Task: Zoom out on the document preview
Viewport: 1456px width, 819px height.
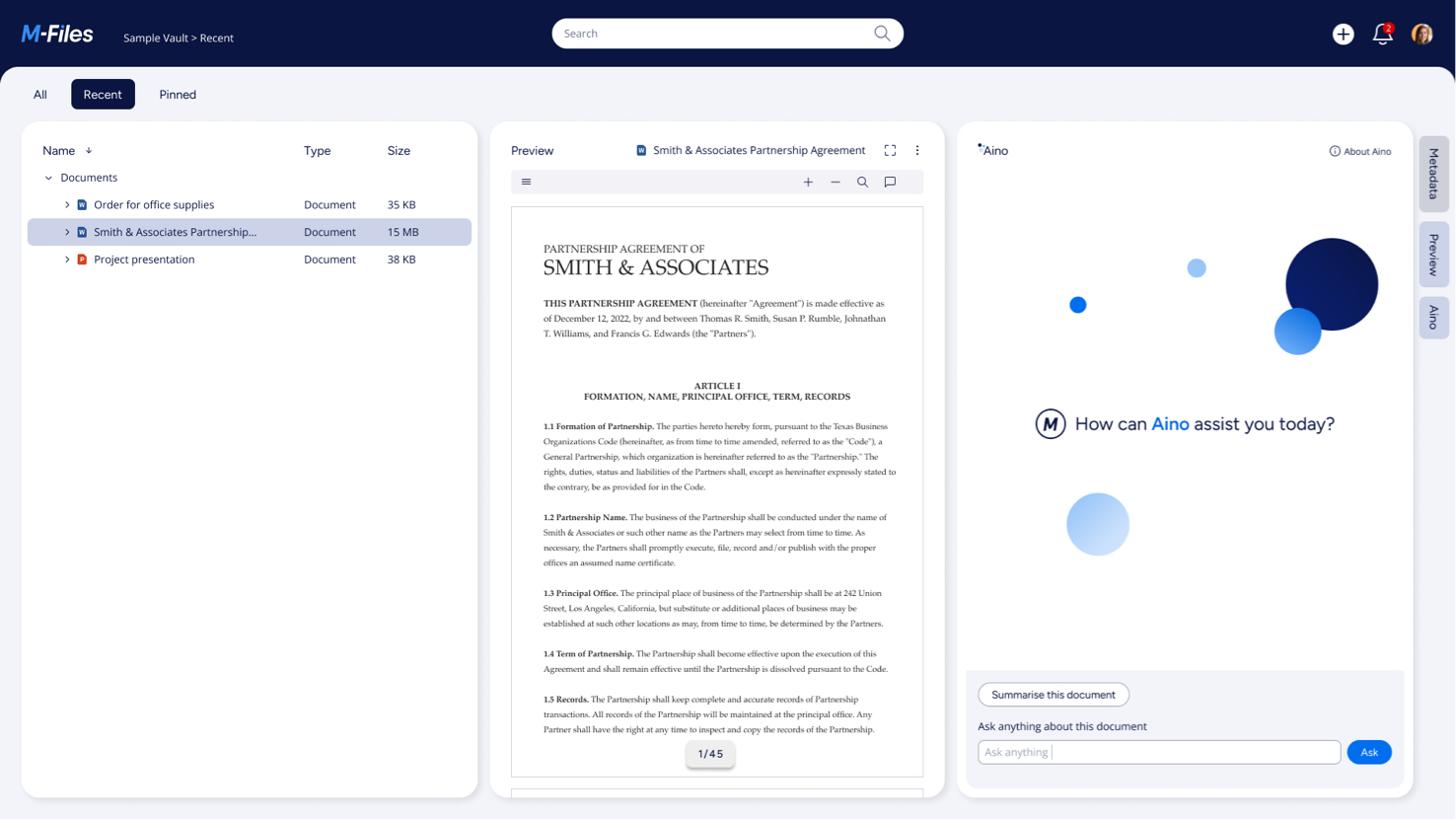Action: pos(836,183)
